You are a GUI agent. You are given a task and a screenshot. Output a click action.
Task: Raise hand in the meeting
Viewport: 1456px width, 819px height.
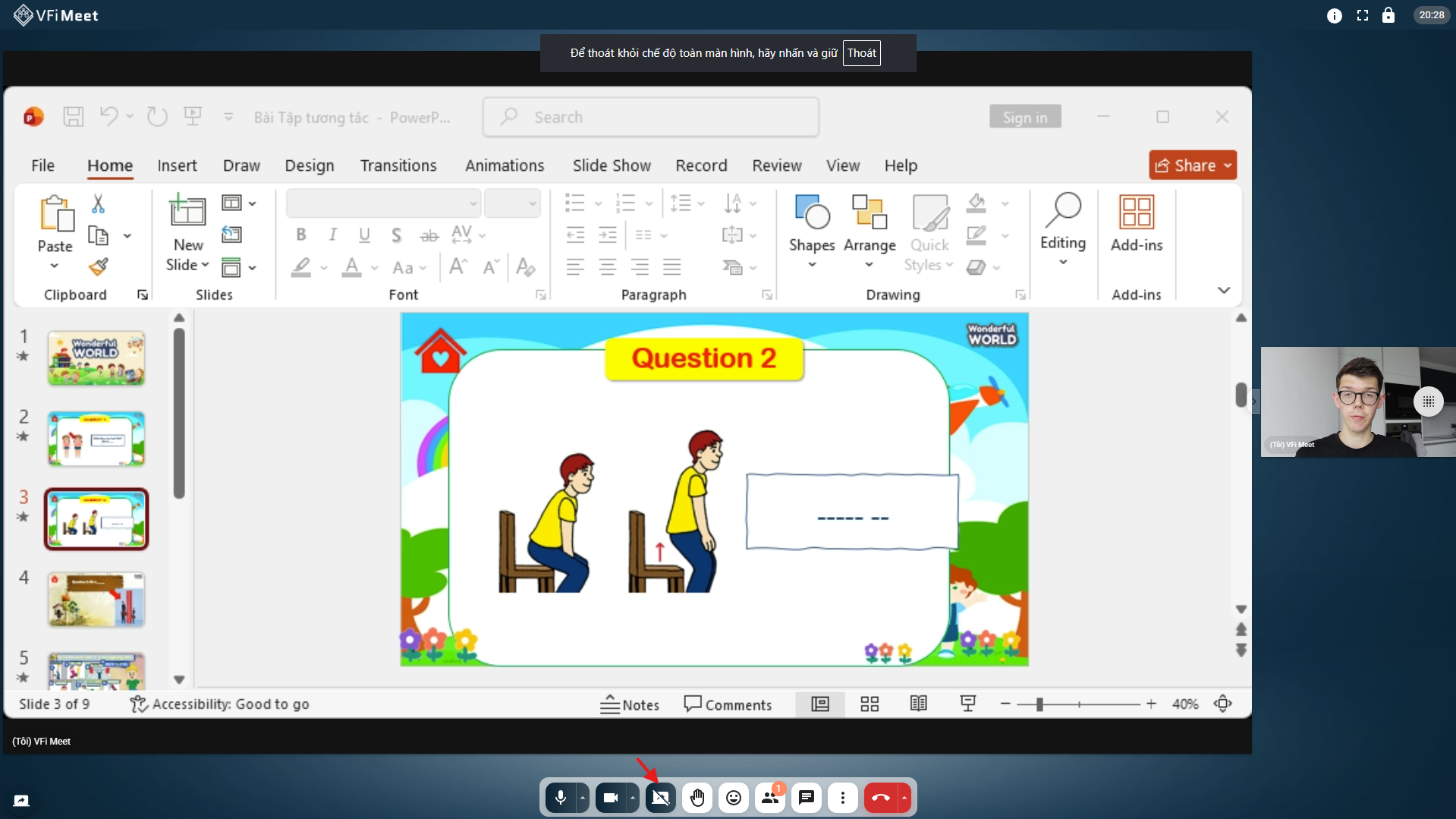click(697, 798)
